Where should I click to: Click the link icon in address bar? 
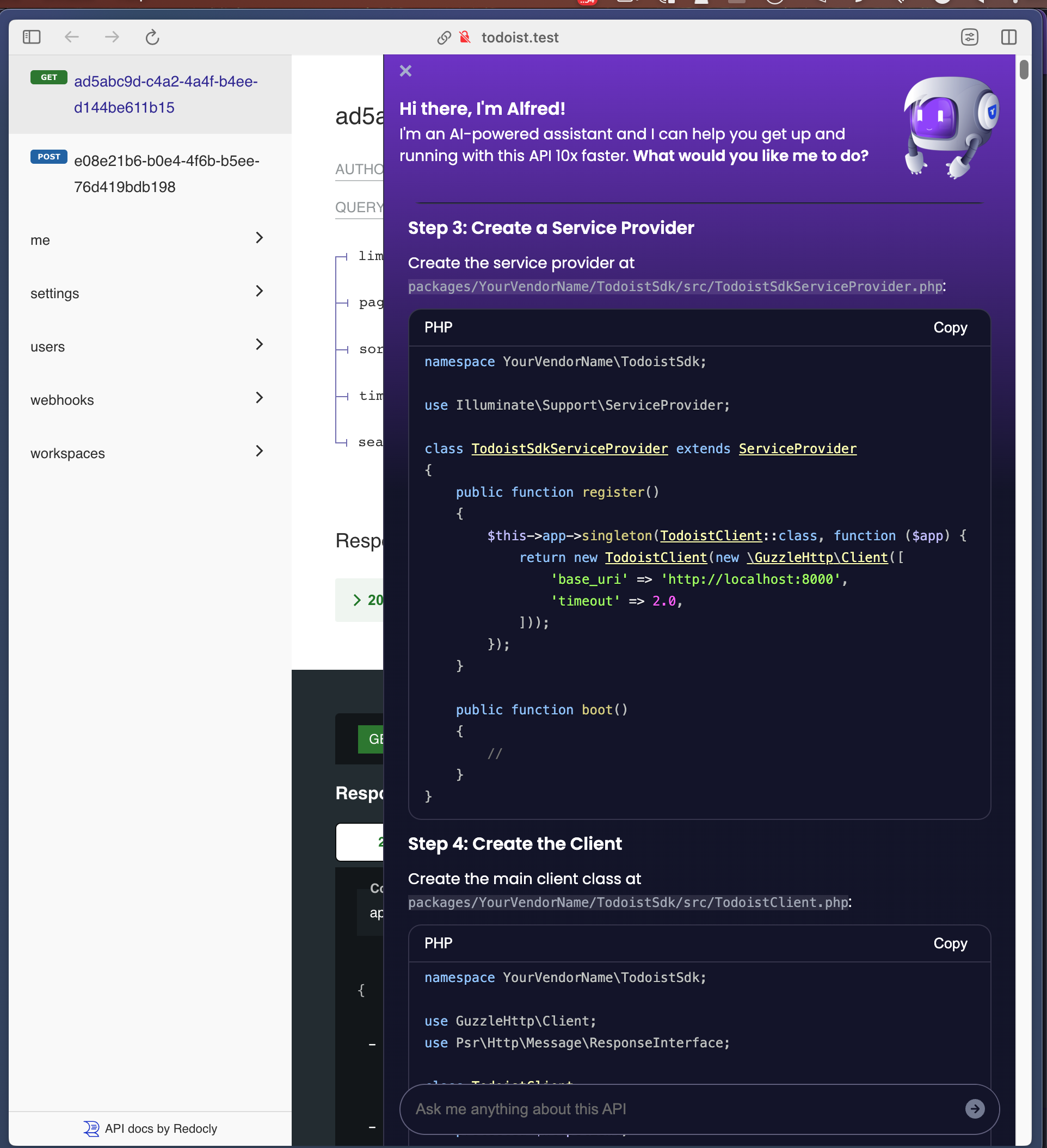coord(444,38)
